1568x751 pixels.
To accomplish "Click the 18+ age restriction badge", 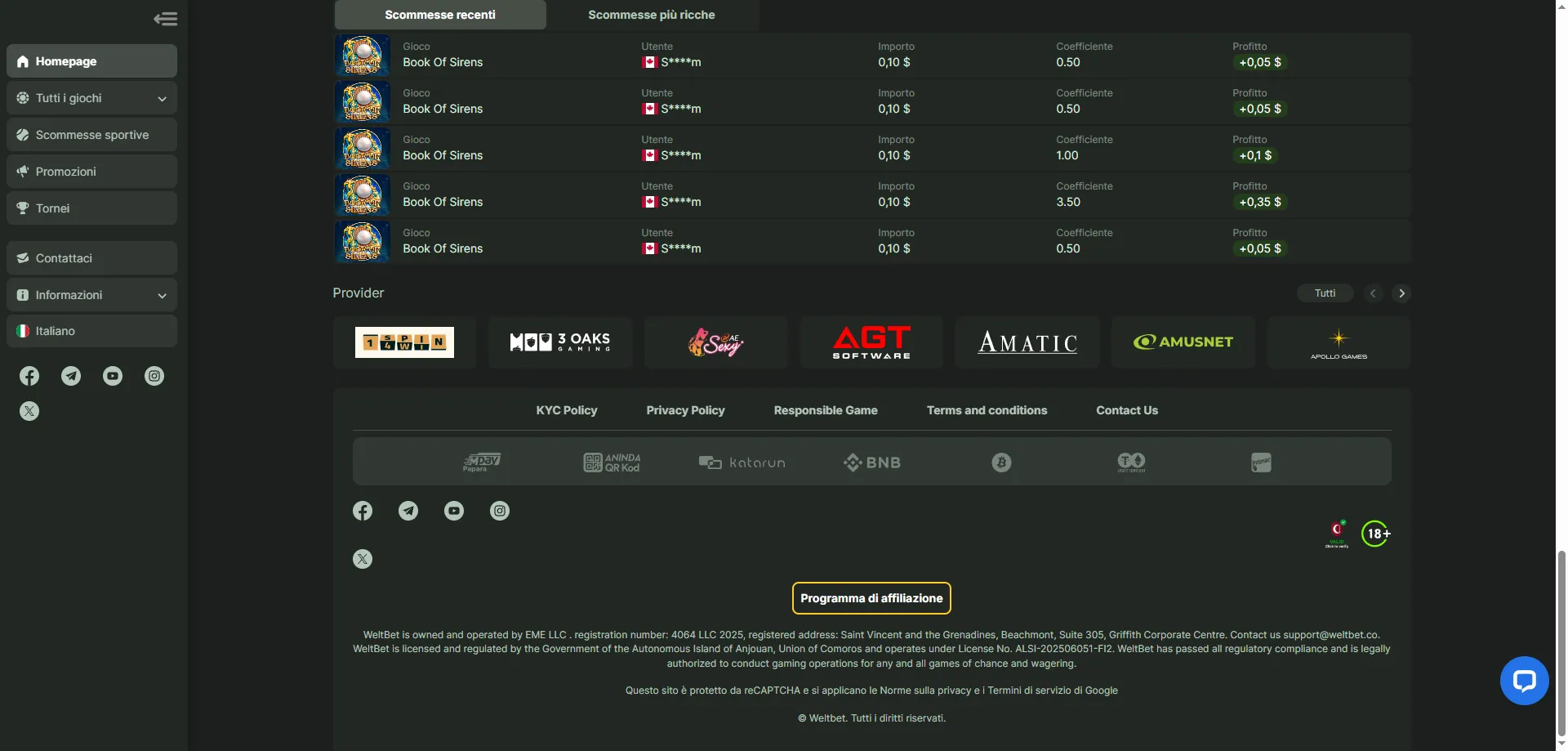I will (x=1376, y=534).
